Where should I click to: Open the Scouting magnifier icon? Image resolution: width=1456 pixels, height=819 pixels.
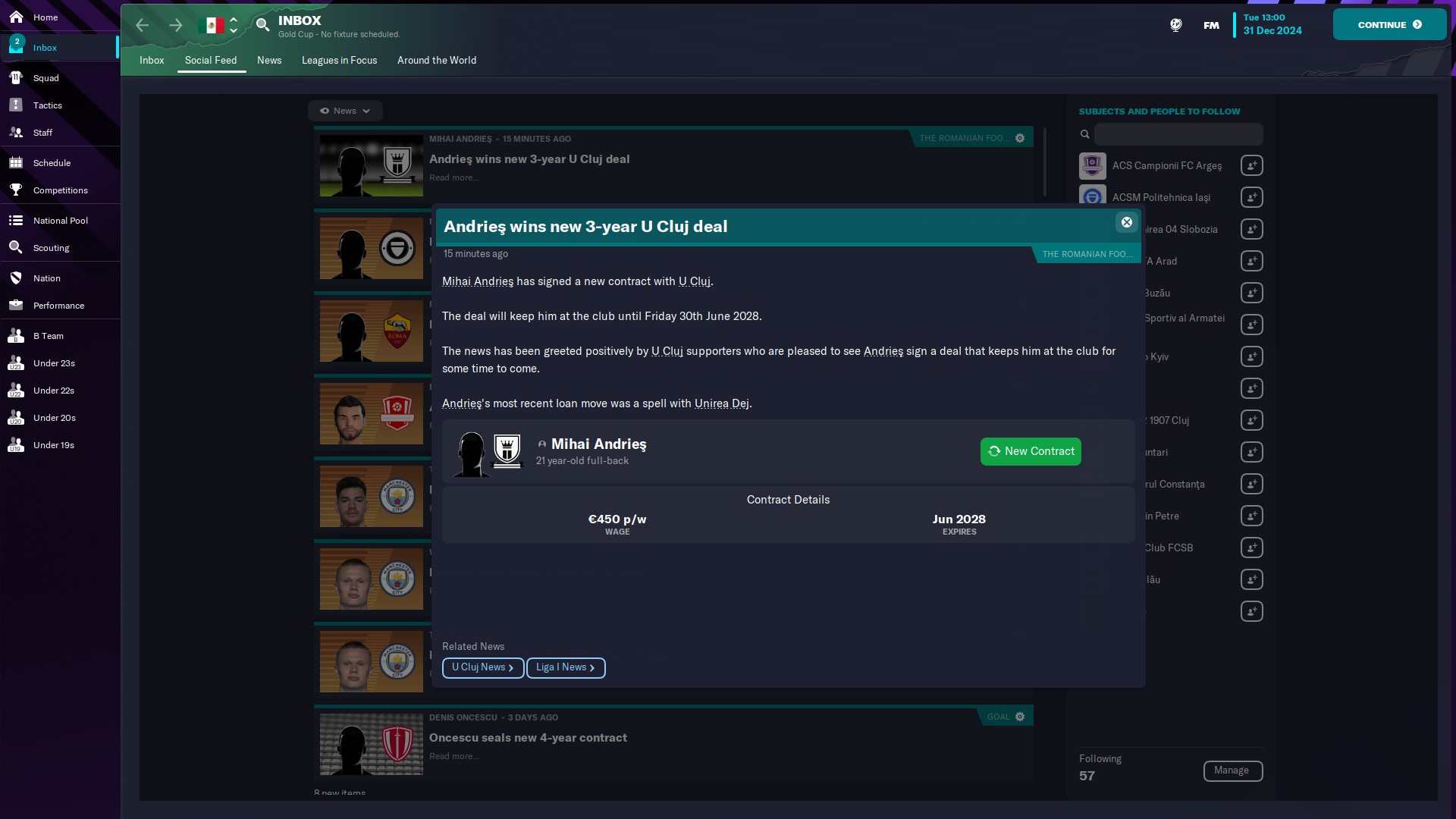pos(16,247)
